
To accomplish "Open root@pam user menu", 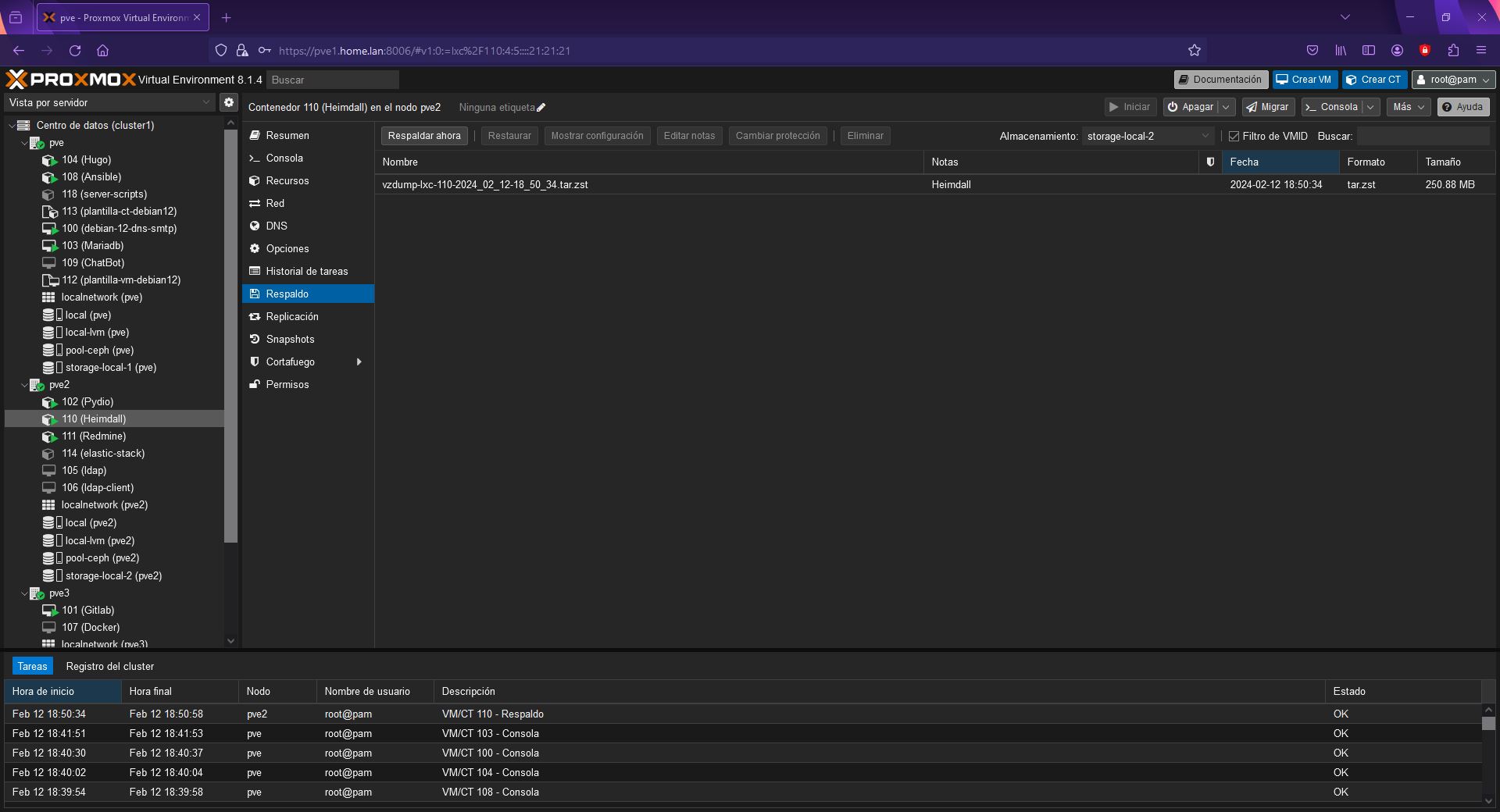I will tap(1454, 80).
